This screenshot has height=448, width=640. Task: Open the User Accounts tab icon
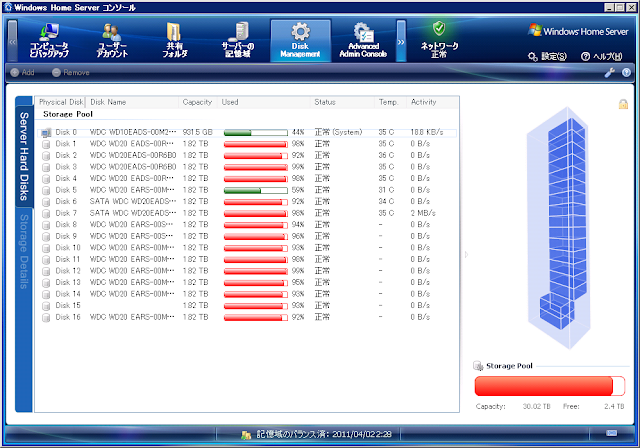[x=112, y=41]
